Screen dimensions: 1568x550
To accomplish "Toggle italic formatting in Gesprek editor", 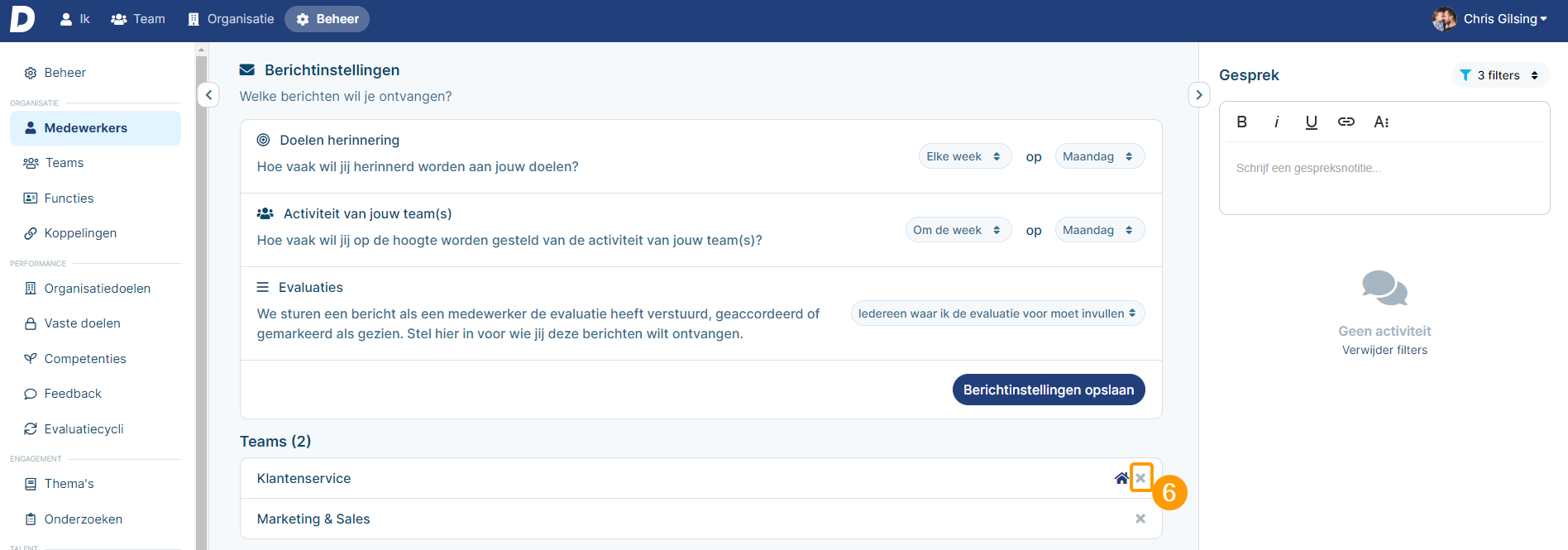I will point(1276,122).
